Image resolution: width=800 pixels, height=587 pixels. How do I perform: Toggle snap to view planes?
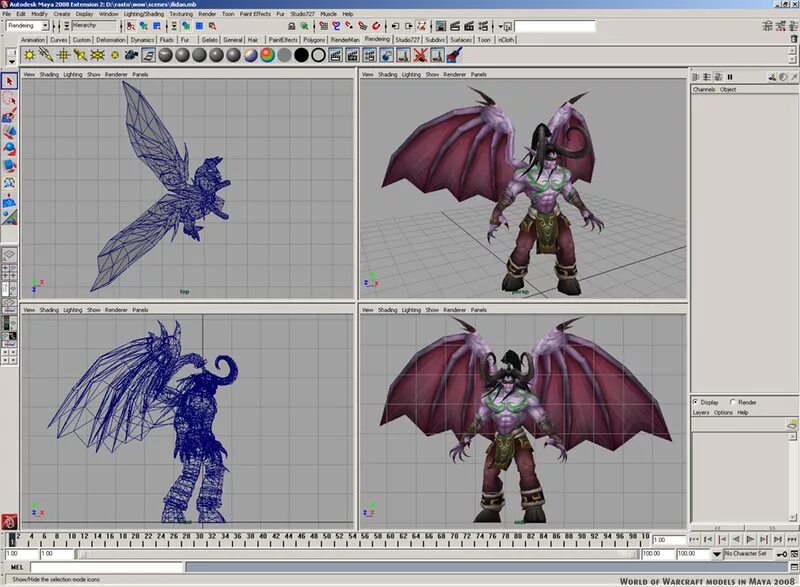(x=363, y=26)
